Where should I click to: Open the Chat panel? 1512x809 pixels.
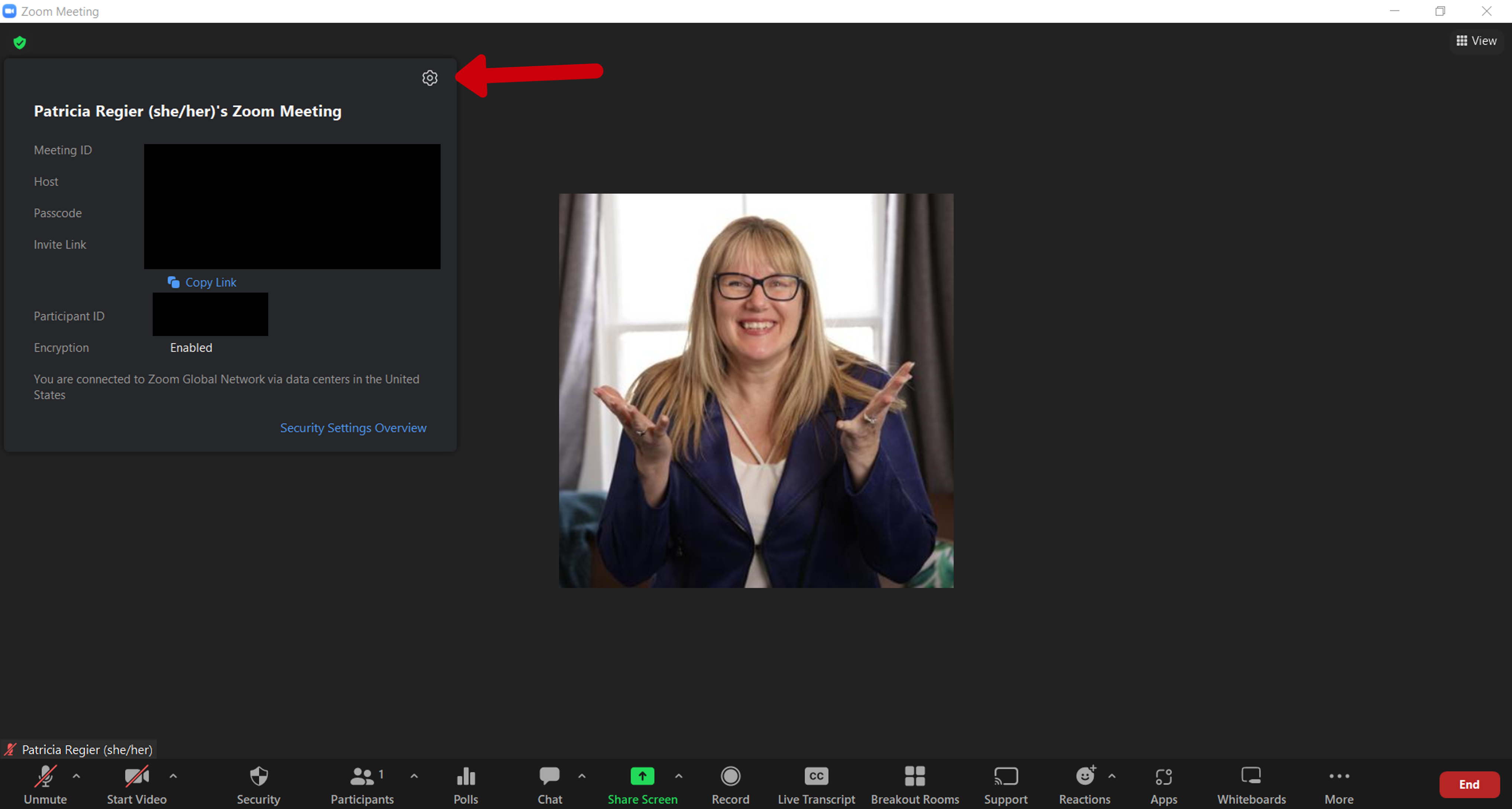tap(549, 784)
